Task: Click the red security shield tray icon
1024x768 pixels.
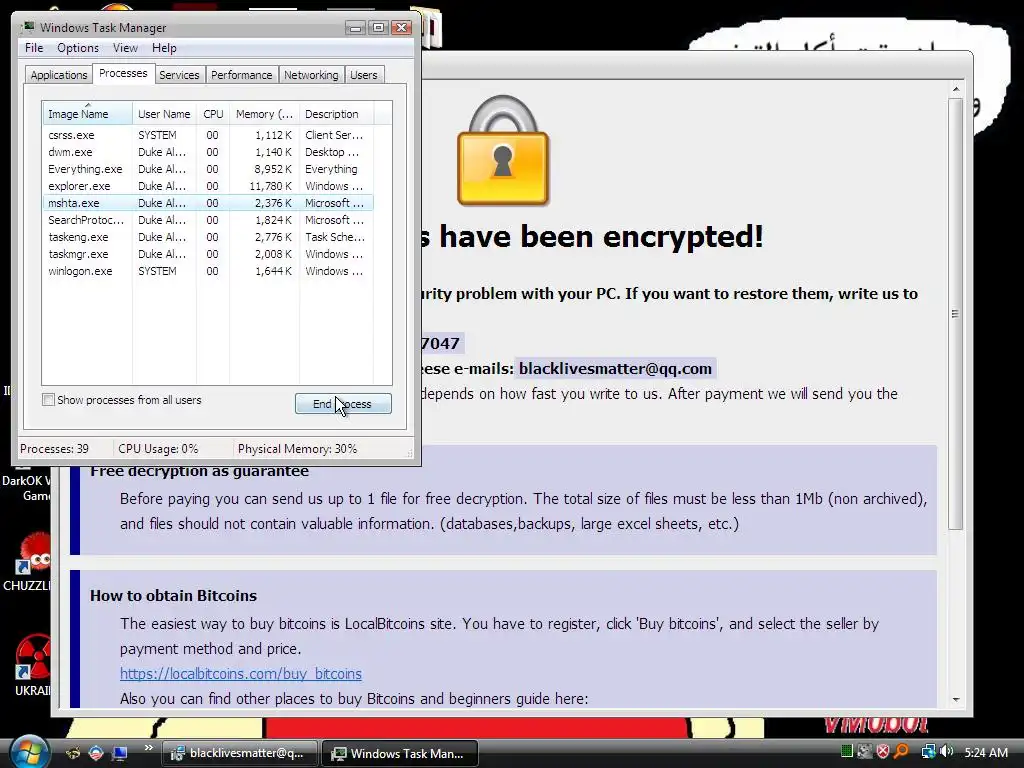Action: tap(883, 752)
